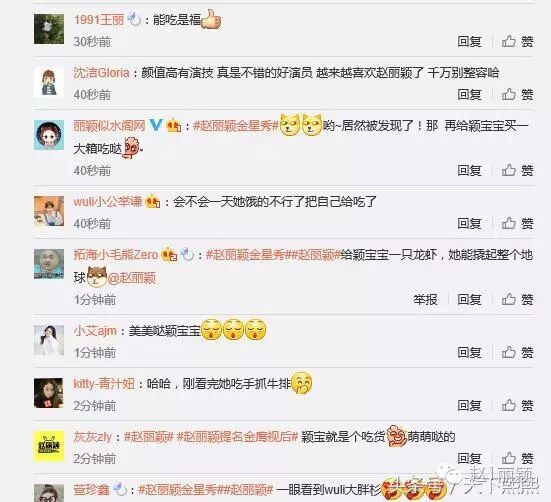Open kitty-青汁妞's avatar picture
This screenshot has height=502, width=551.
click(x=49, y=393)
